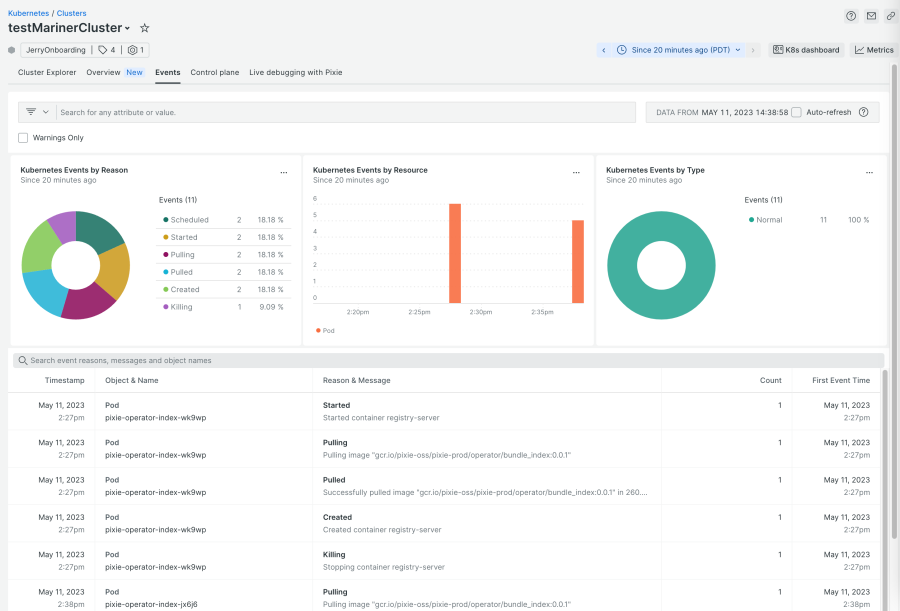Enable the Warnings Only checkbox
The height and width of the screenshot is (611, 900).
click(23, 138)
